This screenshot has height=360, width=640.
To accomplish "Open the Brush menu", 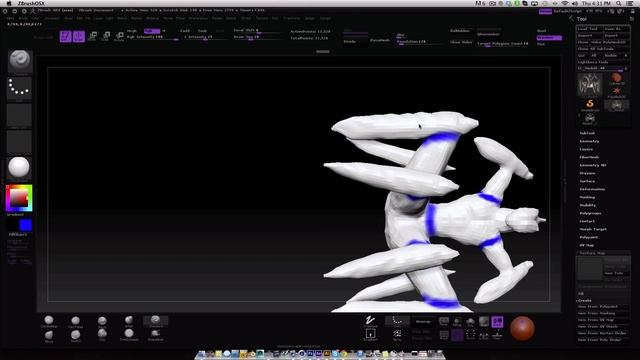I will 23,18.
